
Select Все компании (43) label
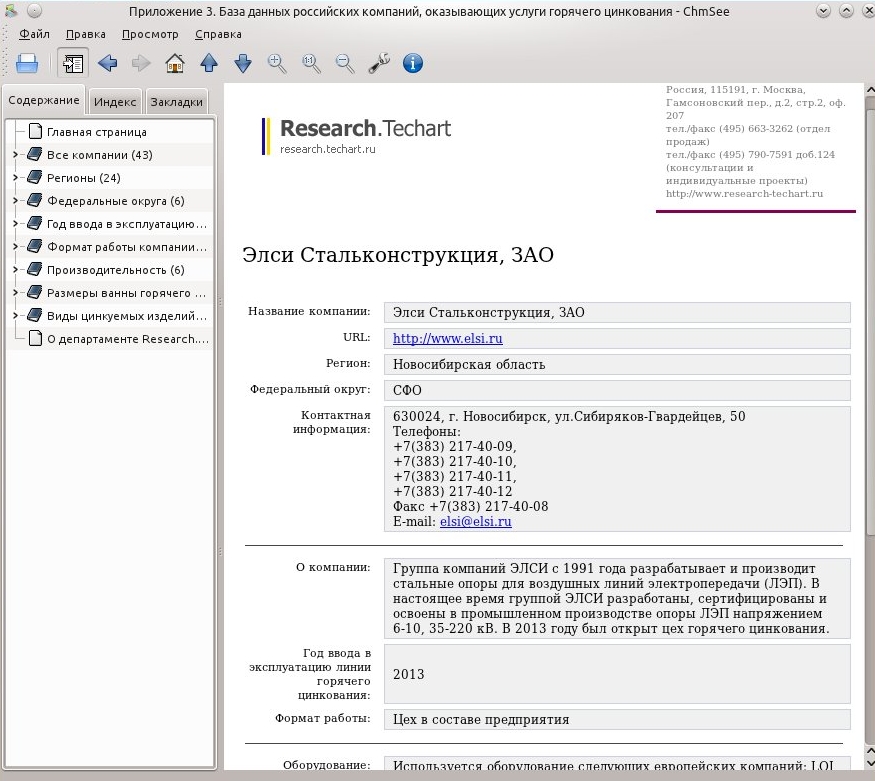(x=100, y=155)
